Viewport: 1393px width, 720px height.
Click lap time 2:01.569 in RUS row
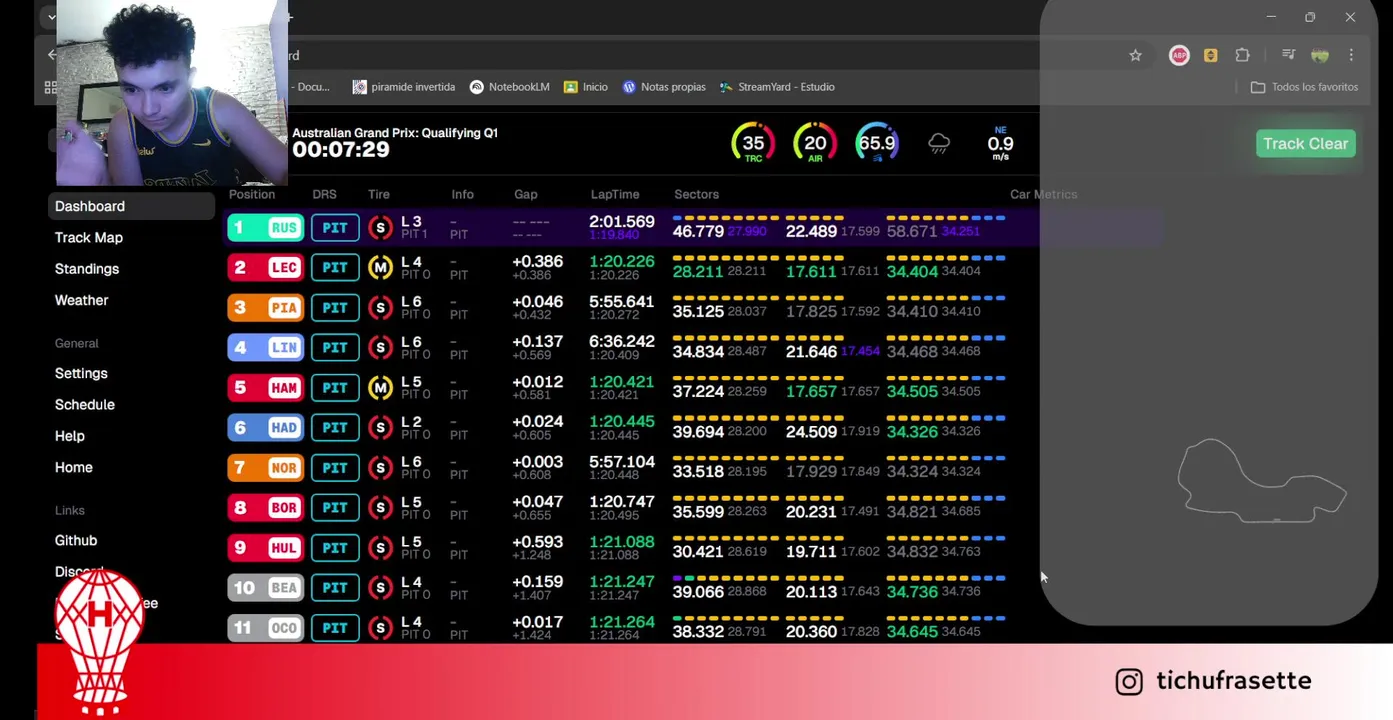coord(622,222)
